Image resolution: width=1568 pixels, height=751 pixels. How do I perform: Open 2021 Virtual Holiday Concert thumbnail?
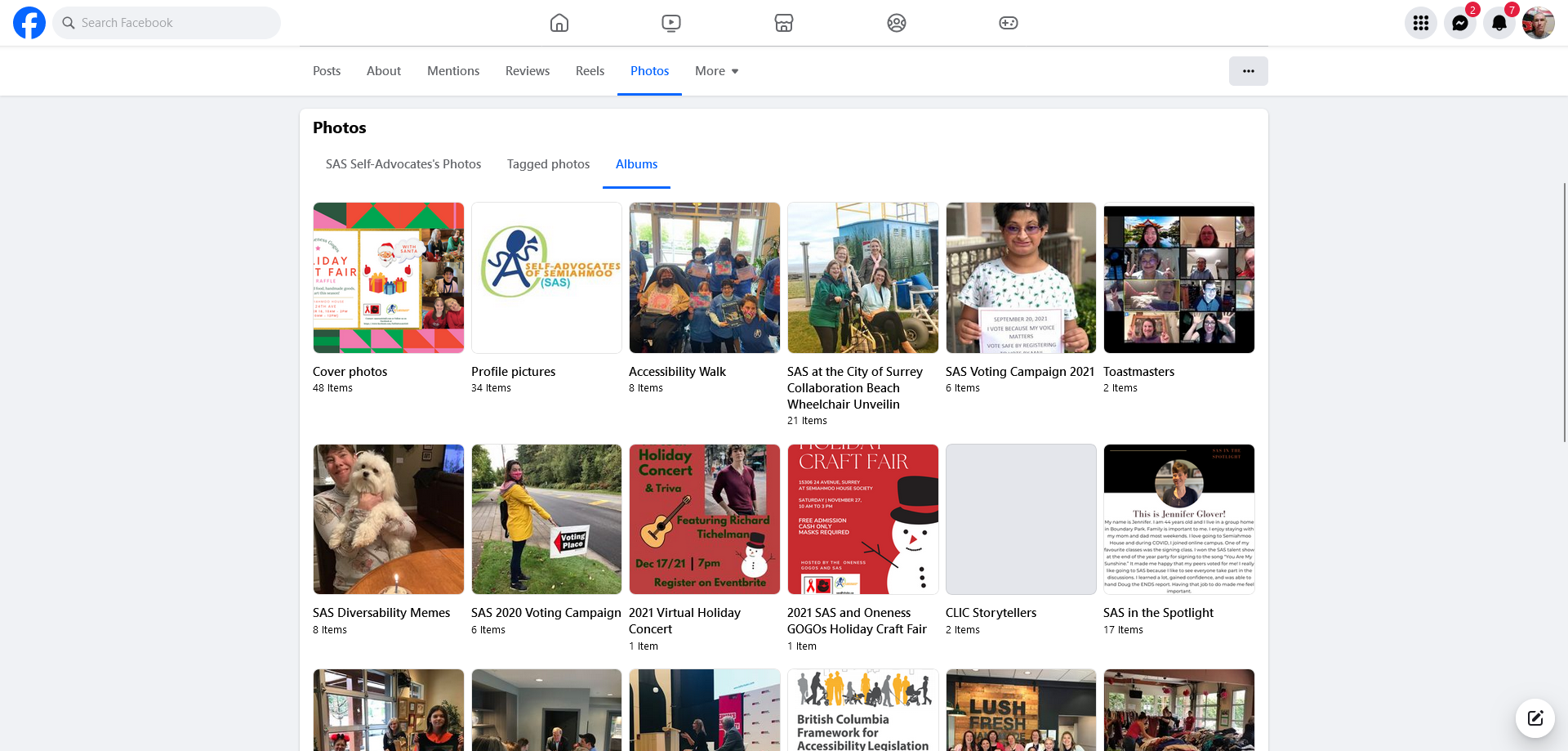point(705,519)
